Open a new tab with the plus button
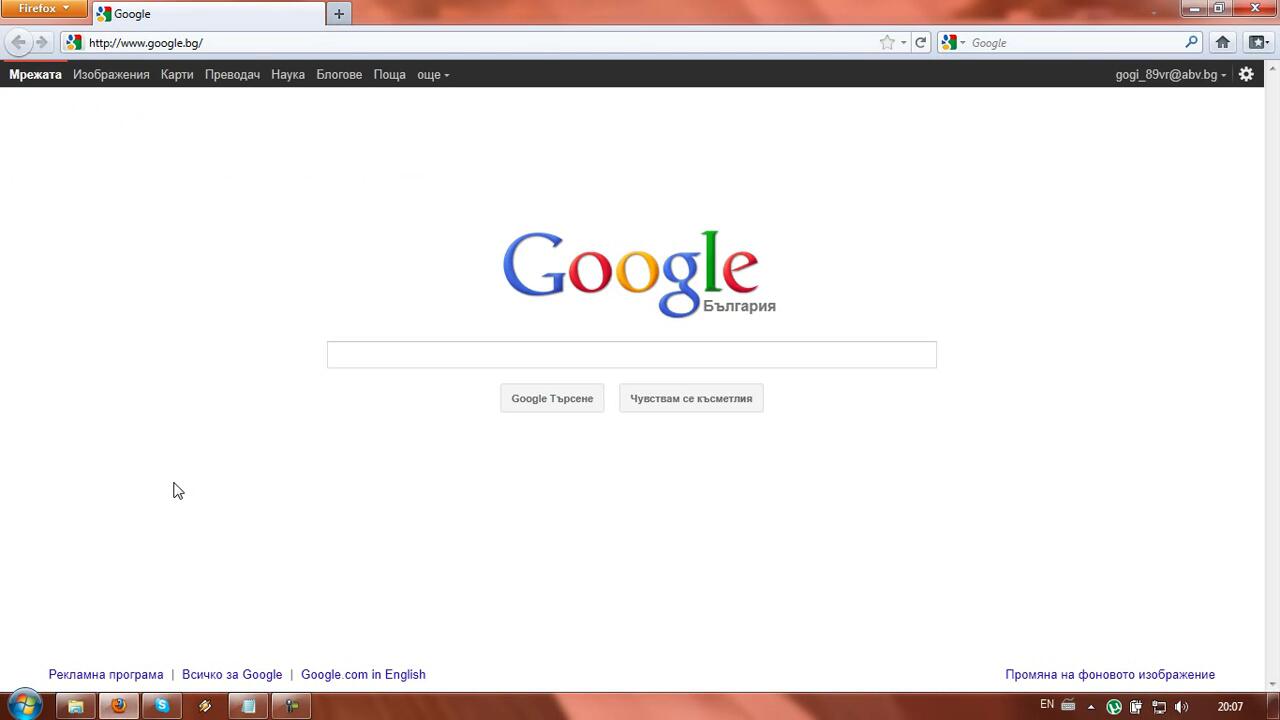 [x=339, y=14]
